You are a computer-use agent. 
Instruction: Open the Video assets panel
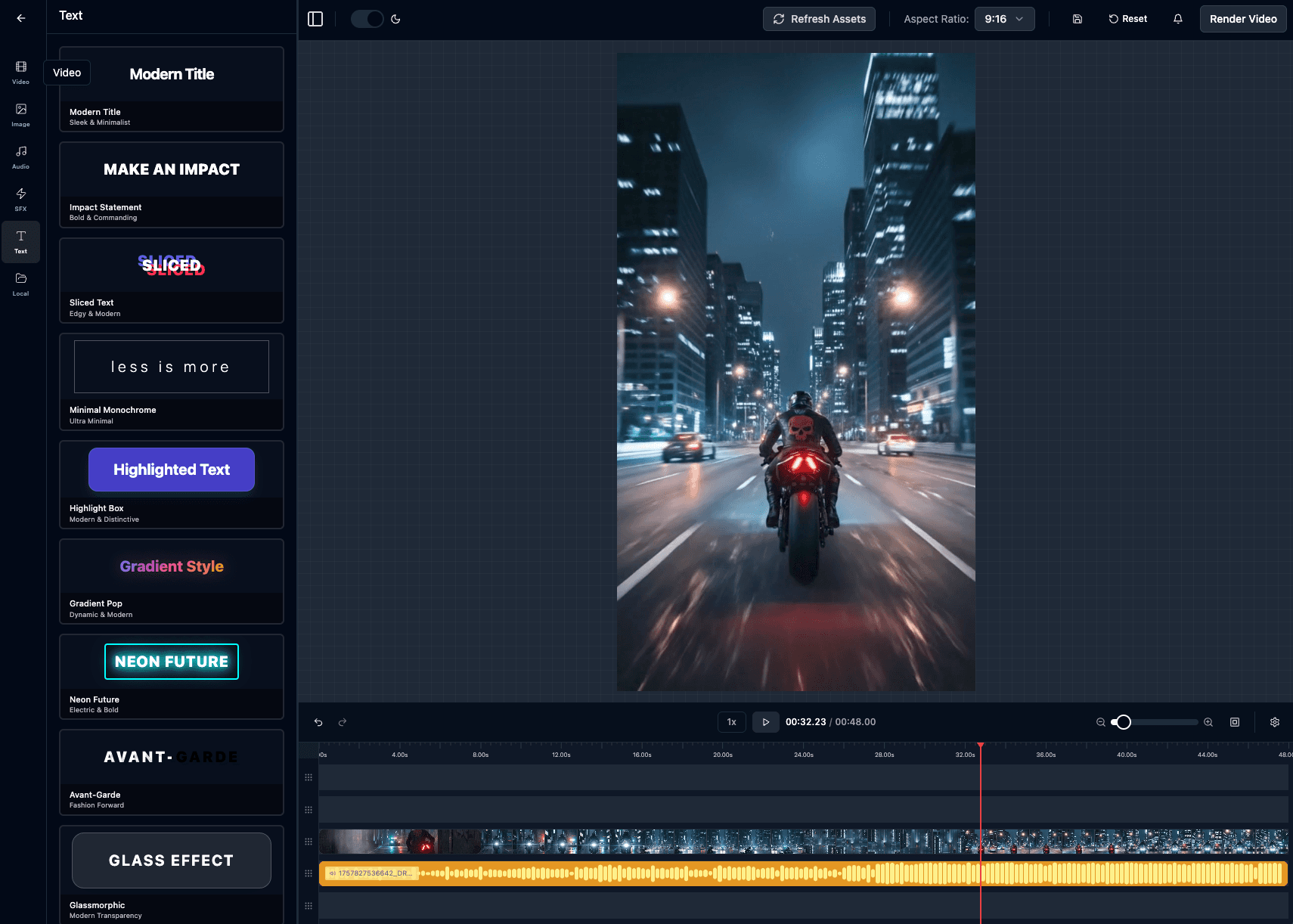(20, 72)
